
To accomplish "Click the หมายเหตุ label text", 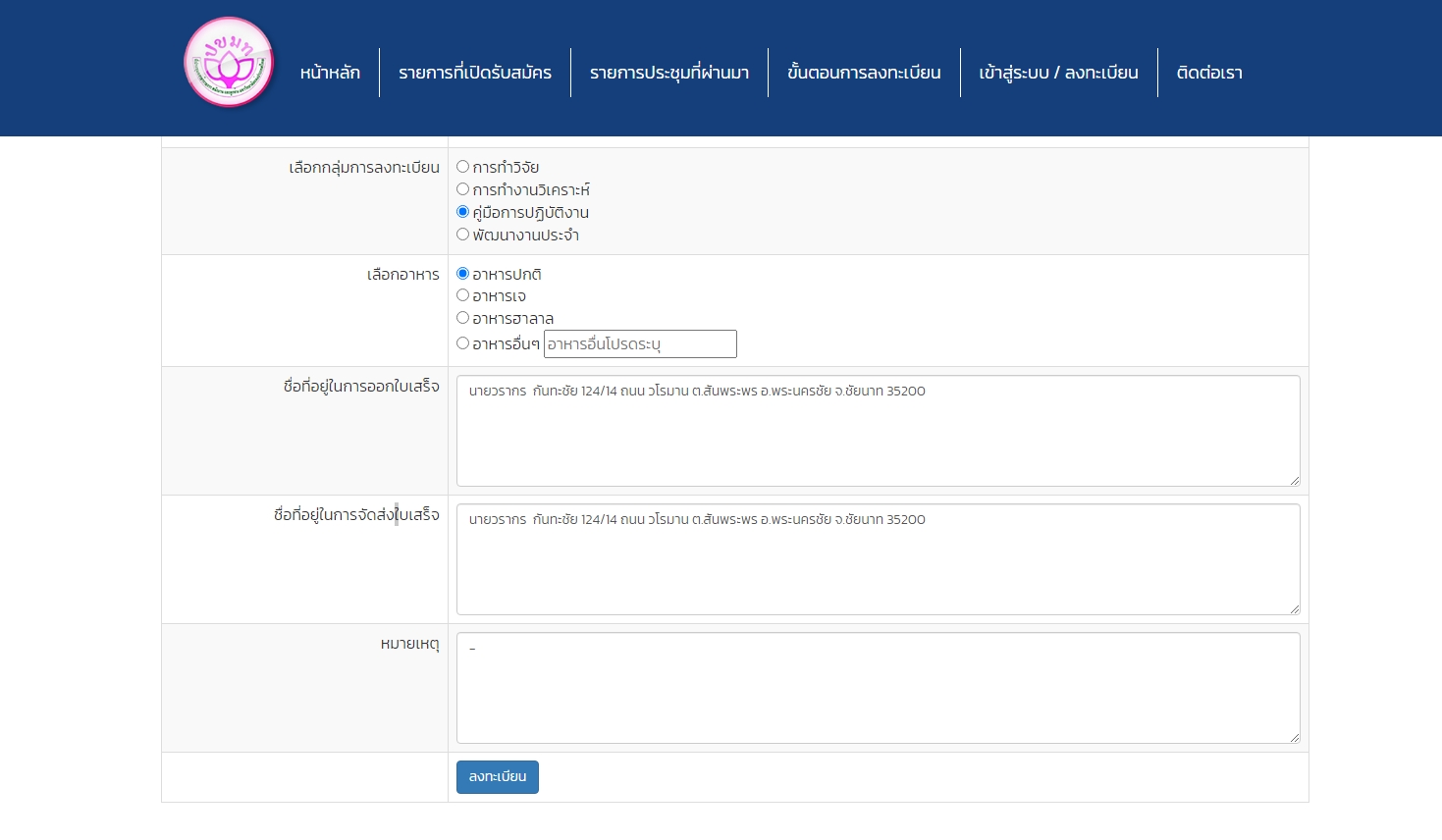I will coord(410,645).
